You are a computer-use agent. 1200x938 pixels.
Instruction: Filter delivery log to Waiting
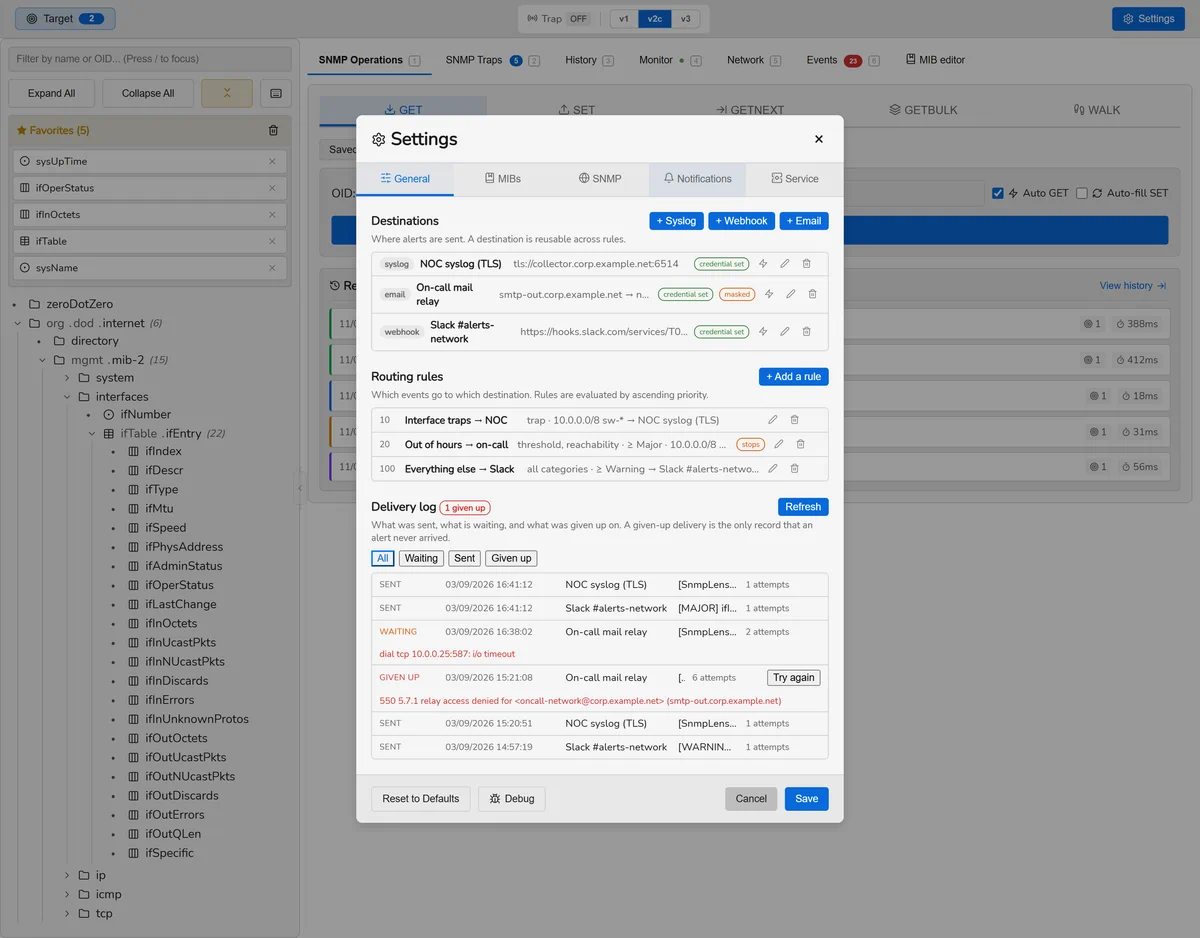pos(421,558)
